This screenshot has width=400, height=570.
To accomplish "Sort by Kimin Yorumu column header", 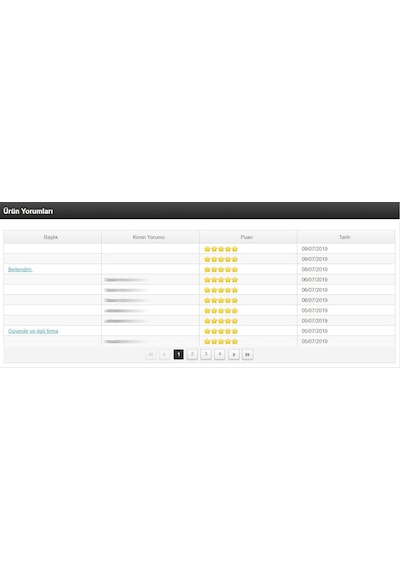I will pos(149,237).
